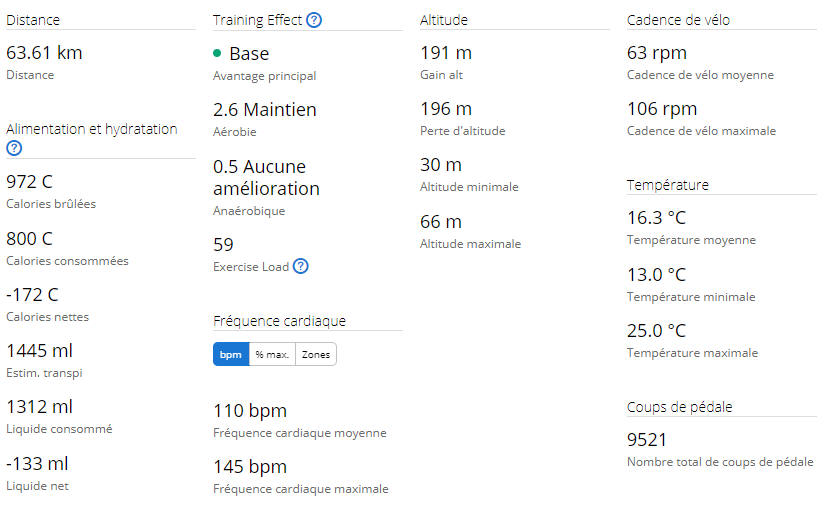This screenshot has width=827, height=506.
Task: Click the green Base status dot
Action: point(217,53)
